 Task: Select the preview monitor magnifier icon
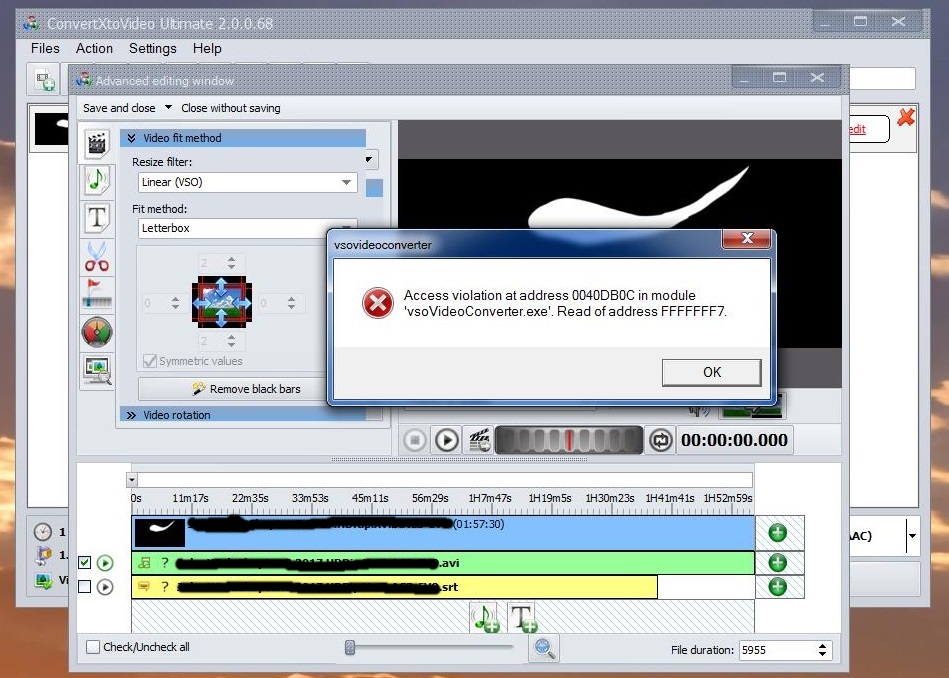click(x=97, y=370)
